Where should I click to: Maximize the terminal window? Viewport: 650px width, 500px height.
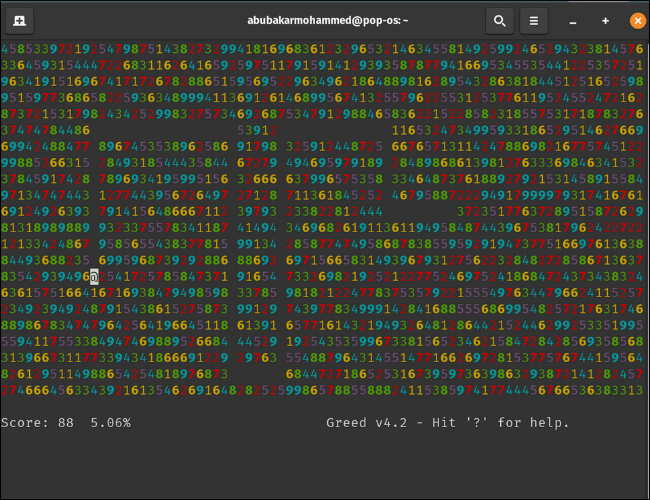tap(605, 20)
